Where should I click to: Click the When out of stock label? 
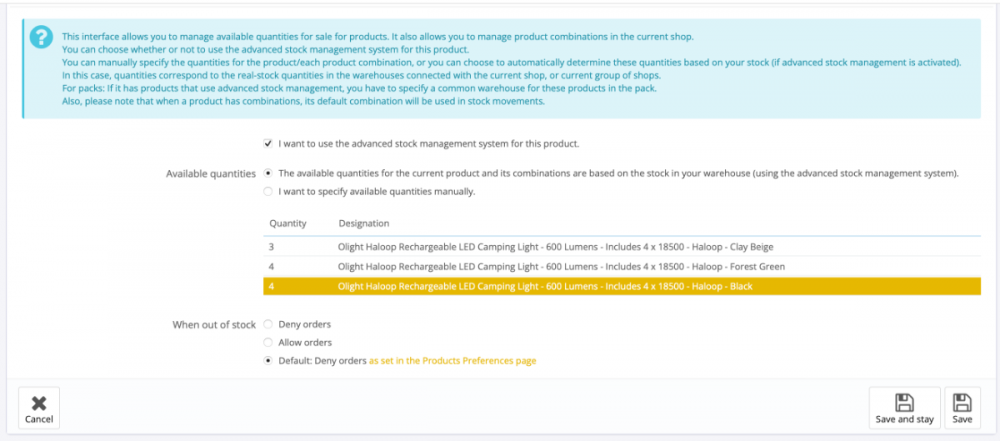[x=214, y=324]
